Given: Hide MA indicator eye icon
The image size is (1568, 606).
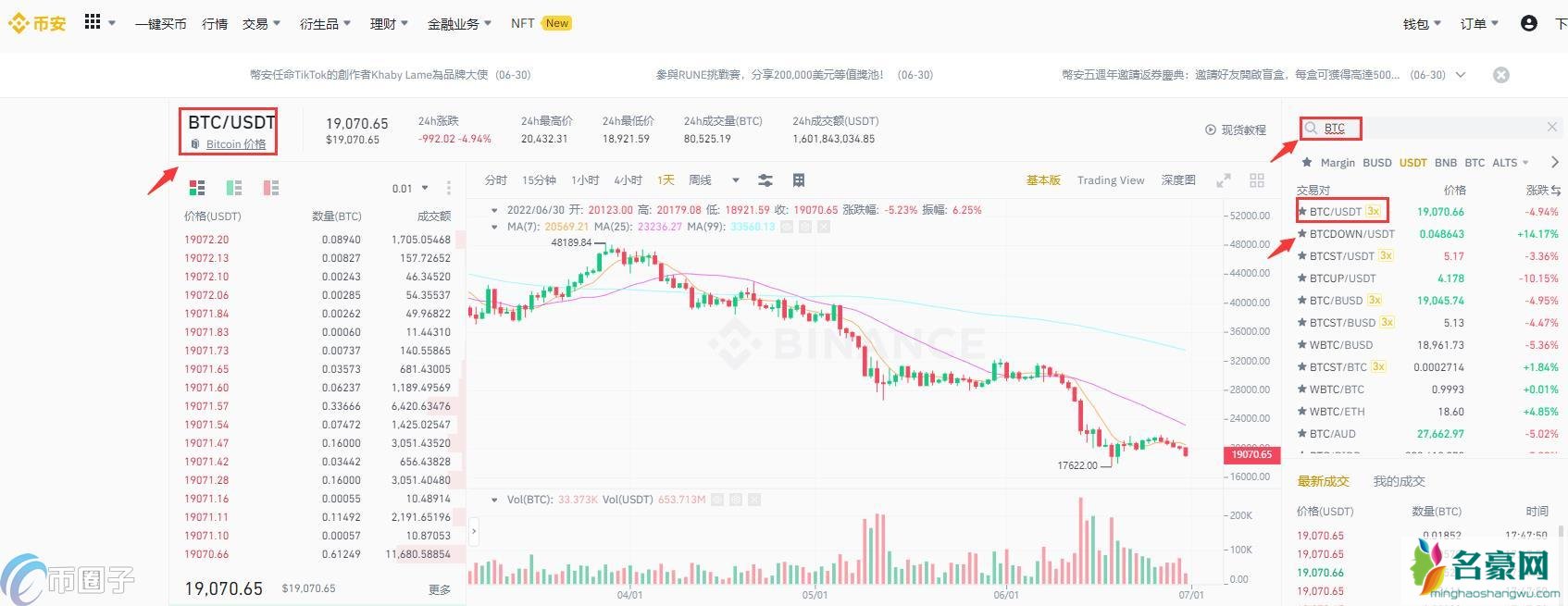Looking at the screenshot, I should click(x=786, y=226).
